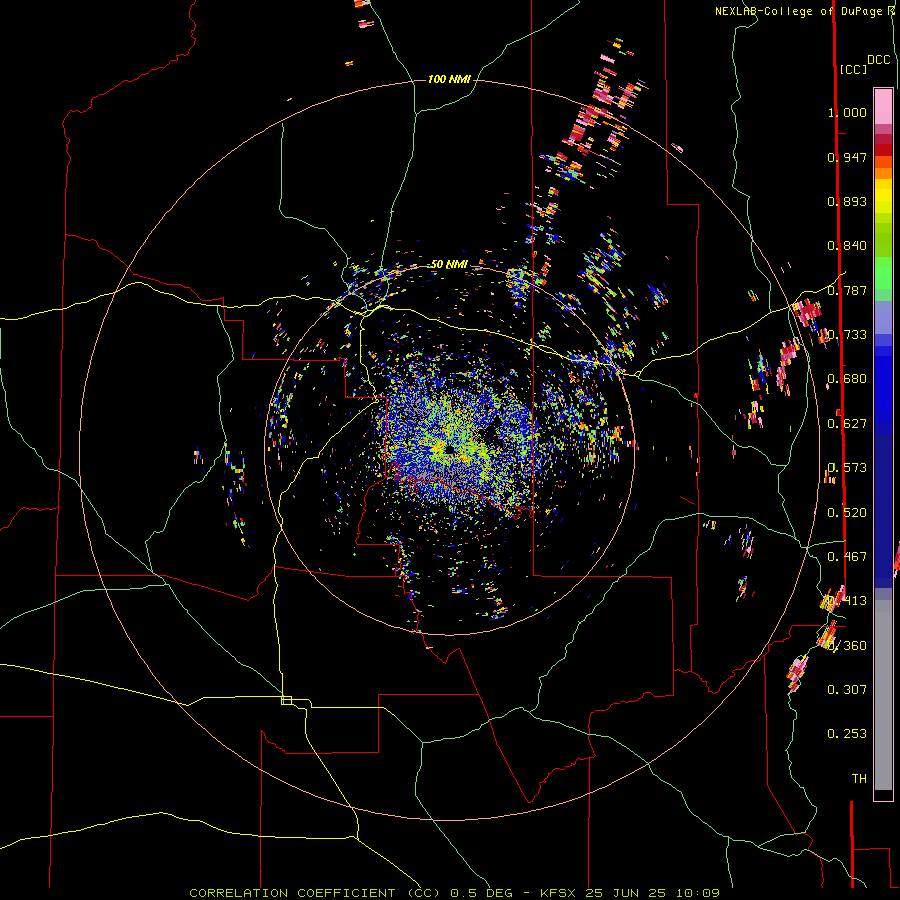Click the 0.840 legend value

[x=847, y=246]
